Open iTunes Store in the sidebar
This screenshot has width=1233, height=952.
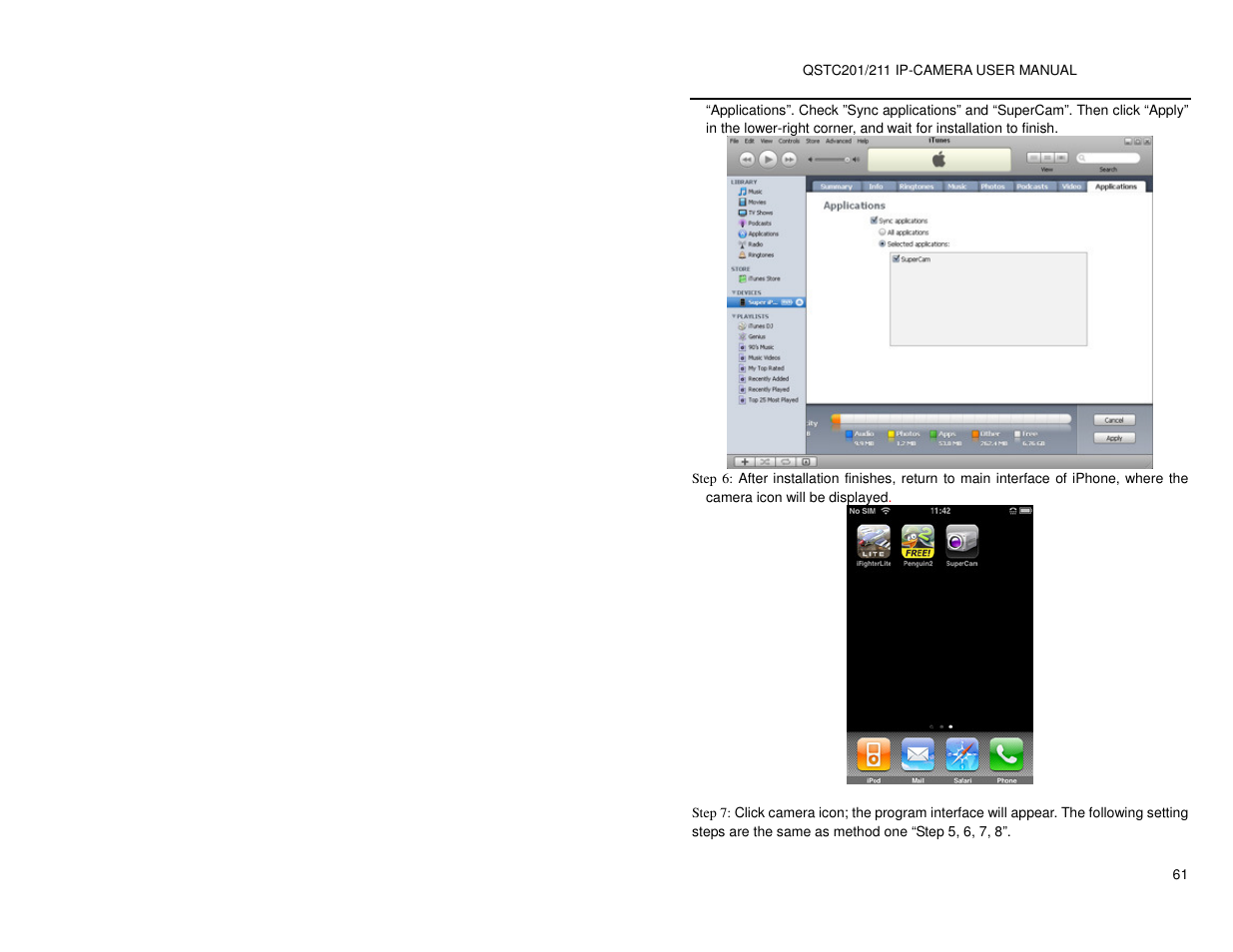pos(760,279)
